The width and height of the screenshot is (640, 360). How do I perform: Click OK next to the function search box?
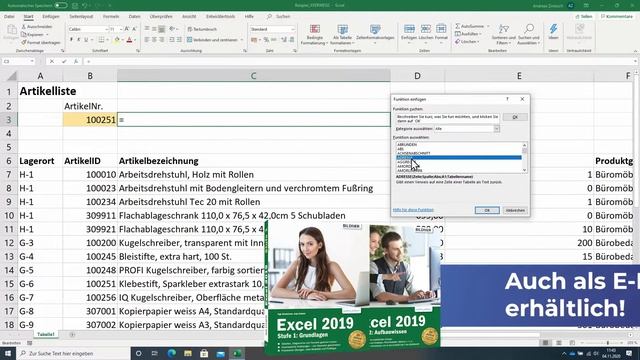(515, 117)
